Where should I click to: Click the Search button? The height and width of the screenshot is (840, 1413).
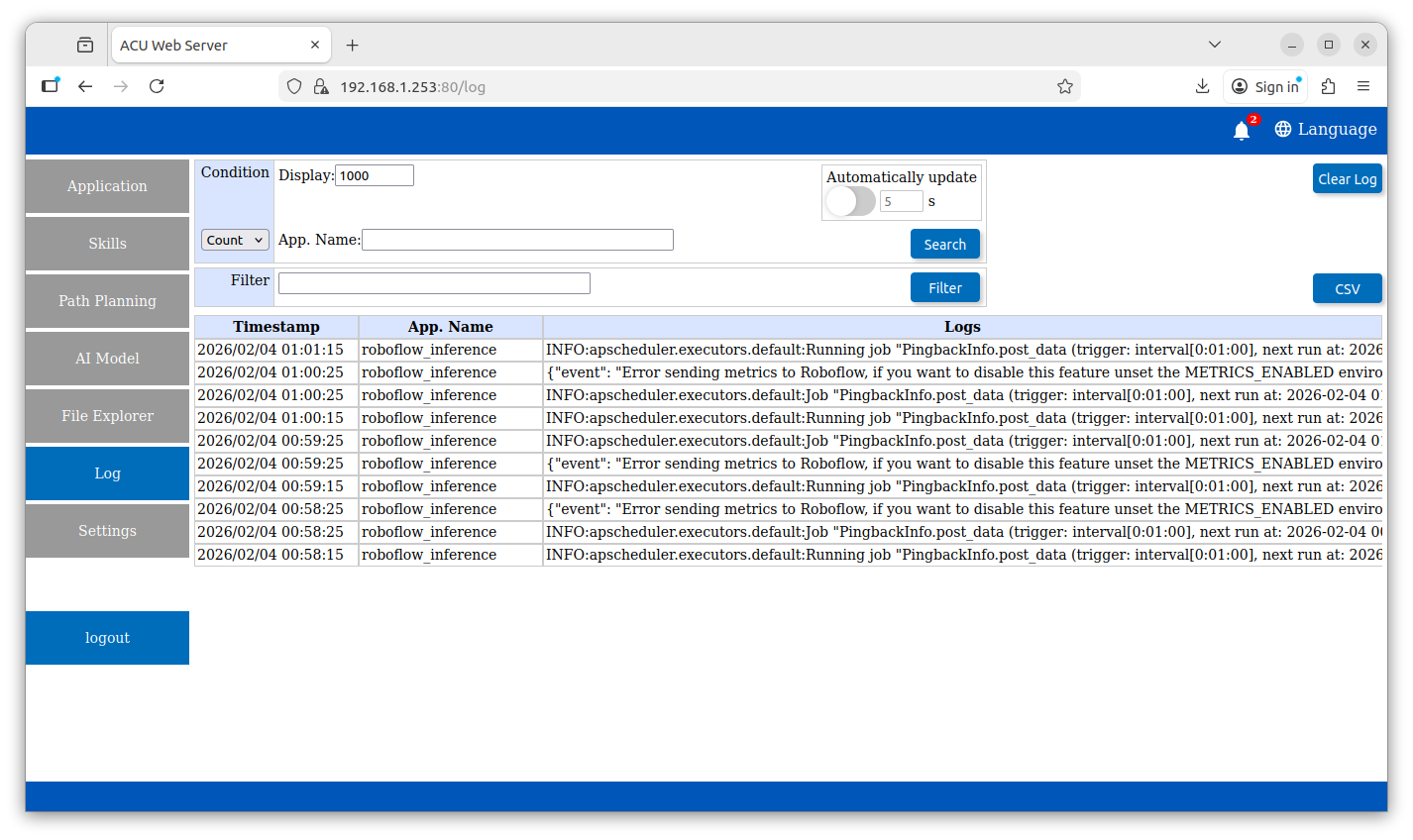click(x=944, y=244)
